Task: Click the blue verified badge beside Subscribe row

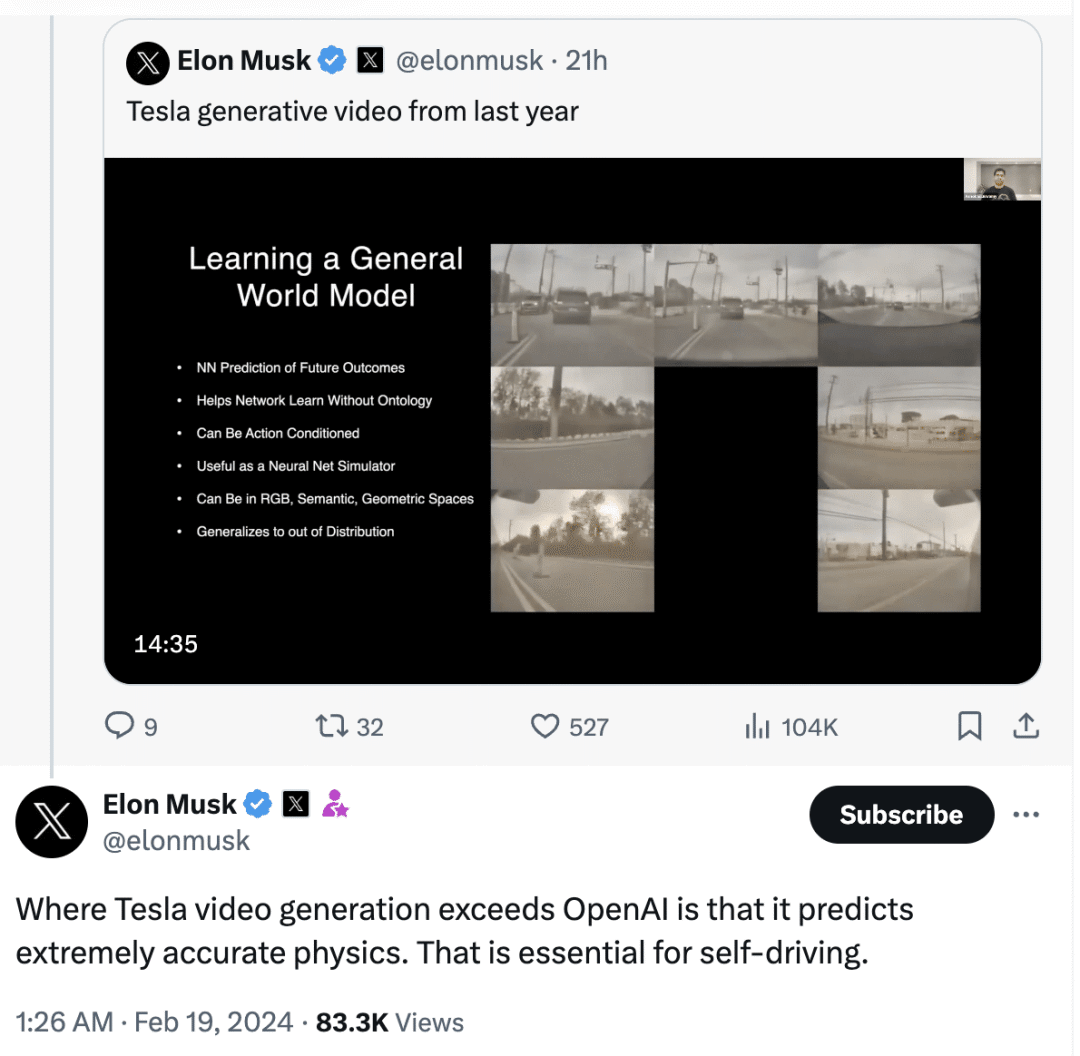Action: (x=259, y=803)
